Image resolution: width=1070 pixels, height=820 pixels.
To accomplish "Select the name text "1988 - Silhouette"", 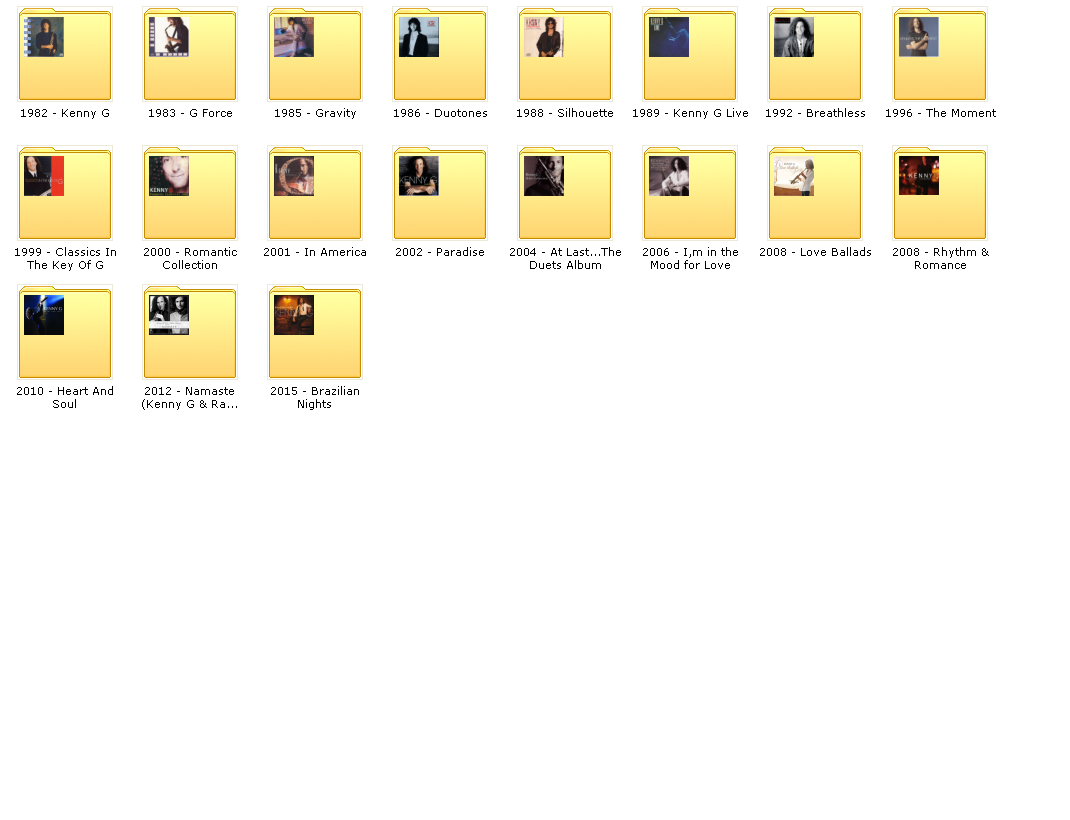I will click(x=565, y=113).
